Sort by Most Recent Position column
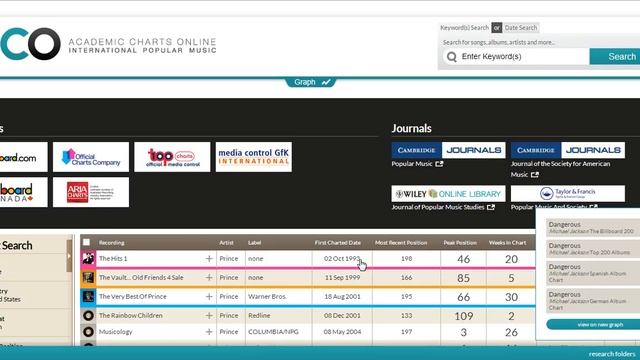Viewport: 640px width, 360px height. pyautogui.click(x=401, y=243)
